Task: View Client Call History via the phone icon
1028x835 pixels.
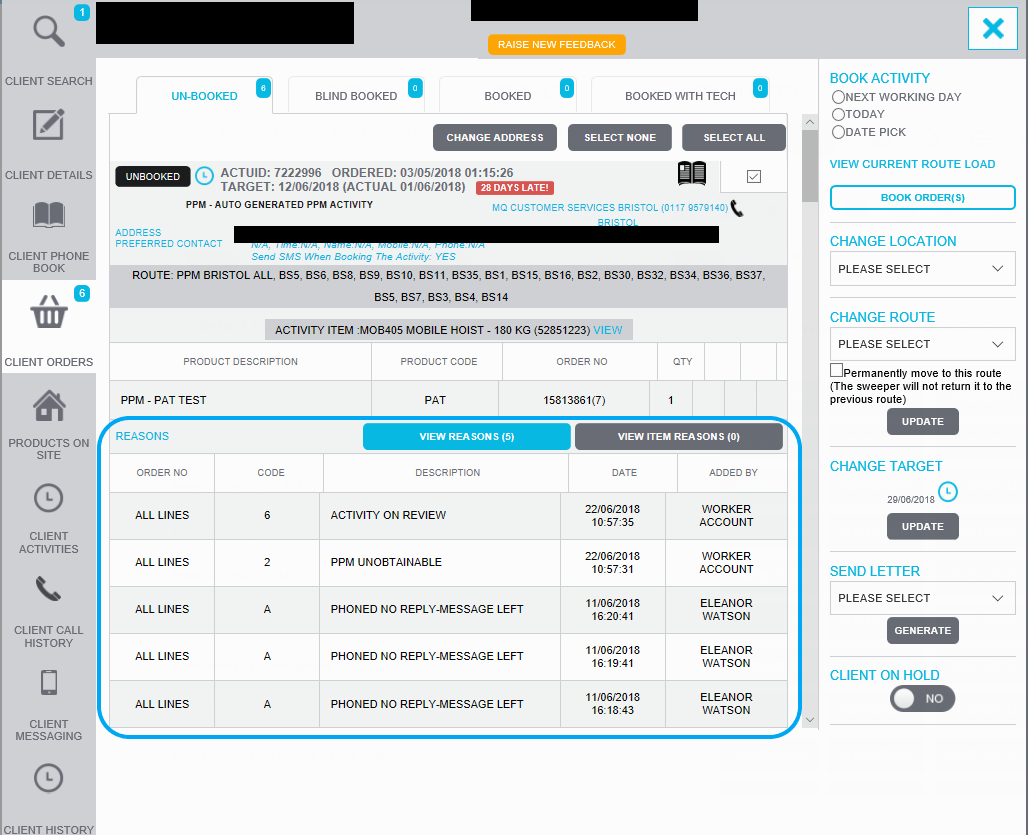Action: [x=47, y=587]
